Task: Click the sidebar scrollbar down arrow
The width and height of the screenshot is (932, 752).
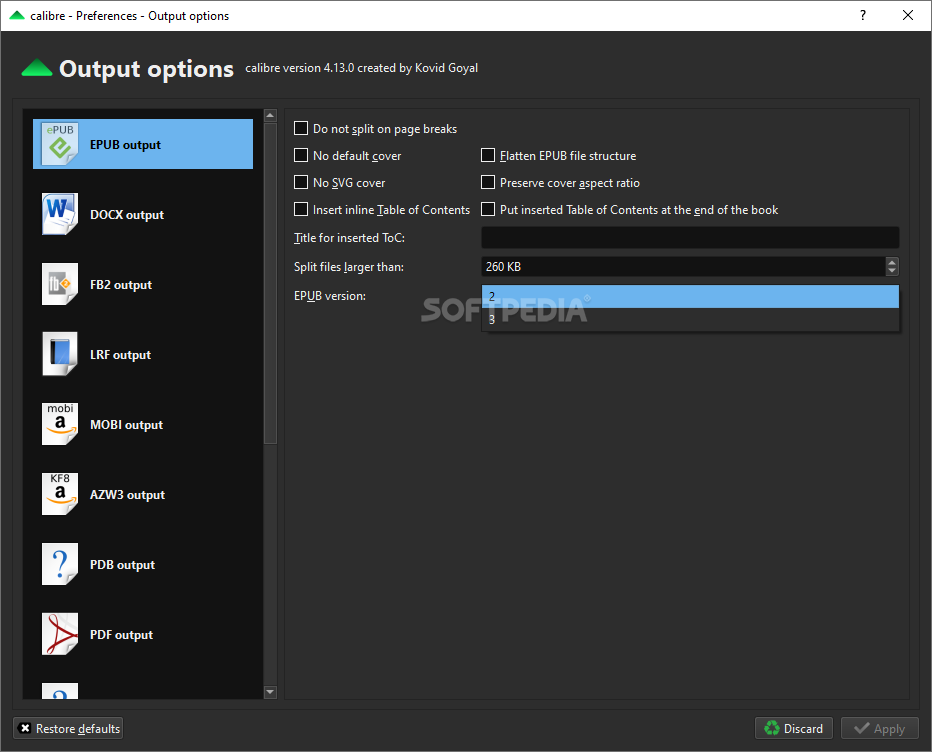Action: [x=270, y=692]
